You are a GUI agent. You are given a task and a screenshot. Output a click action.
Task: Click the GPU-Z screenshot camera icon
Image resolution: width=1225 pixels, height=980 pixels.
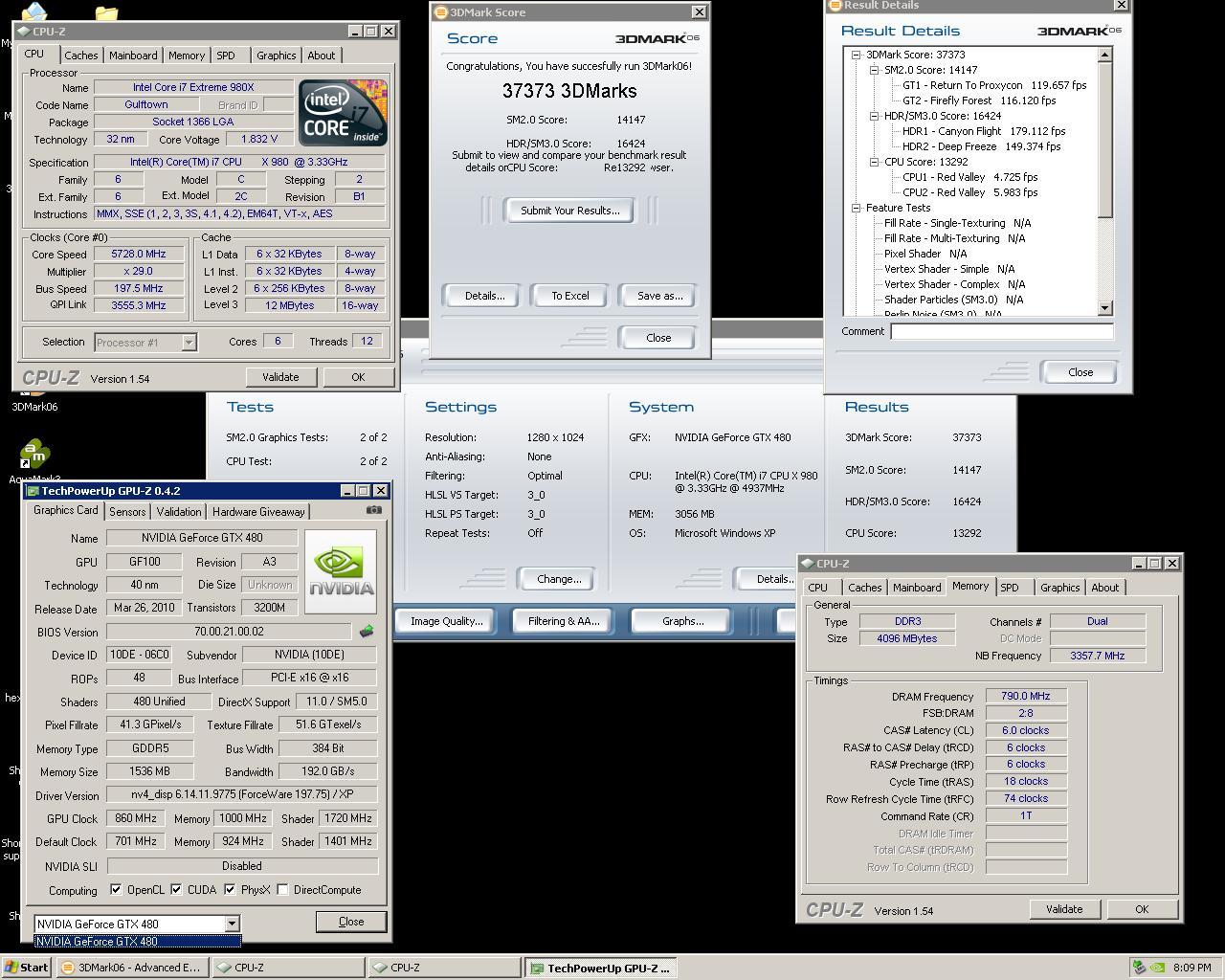374,510
